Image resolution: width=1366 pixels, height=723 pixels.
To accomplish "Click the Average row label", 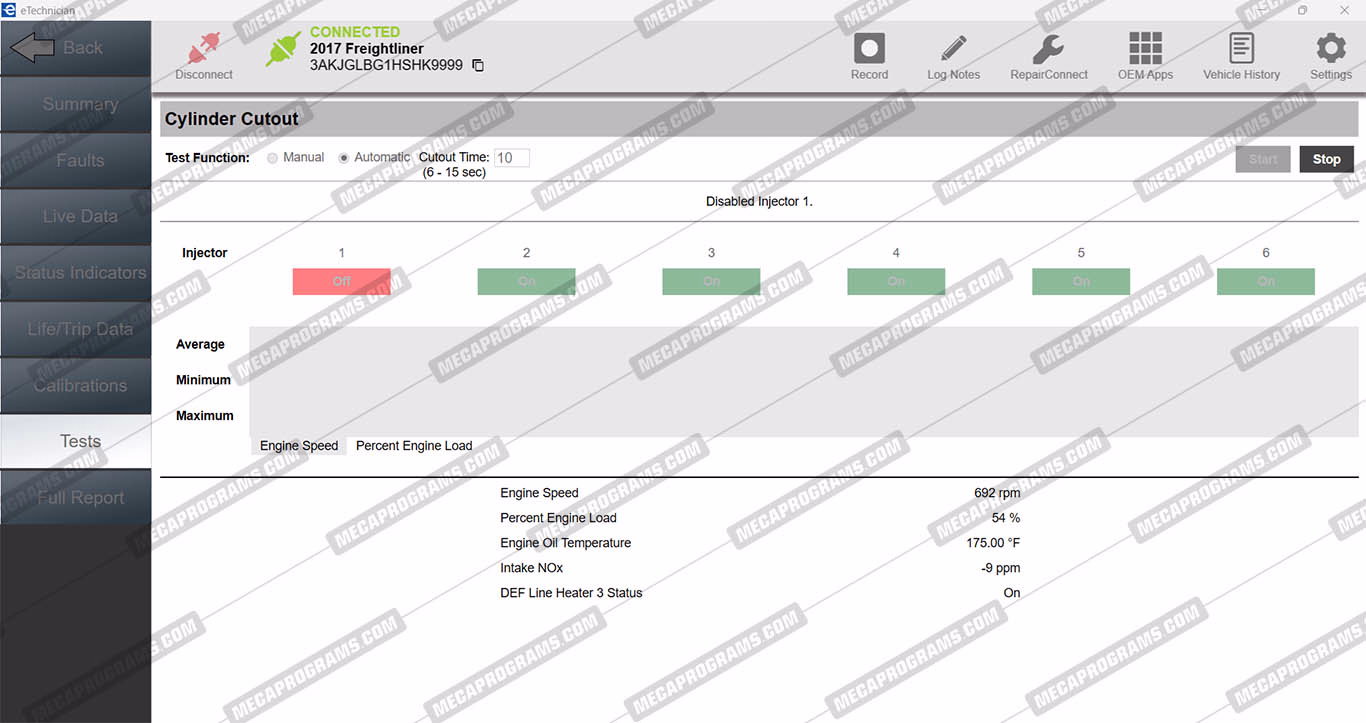I will point(200,344).
